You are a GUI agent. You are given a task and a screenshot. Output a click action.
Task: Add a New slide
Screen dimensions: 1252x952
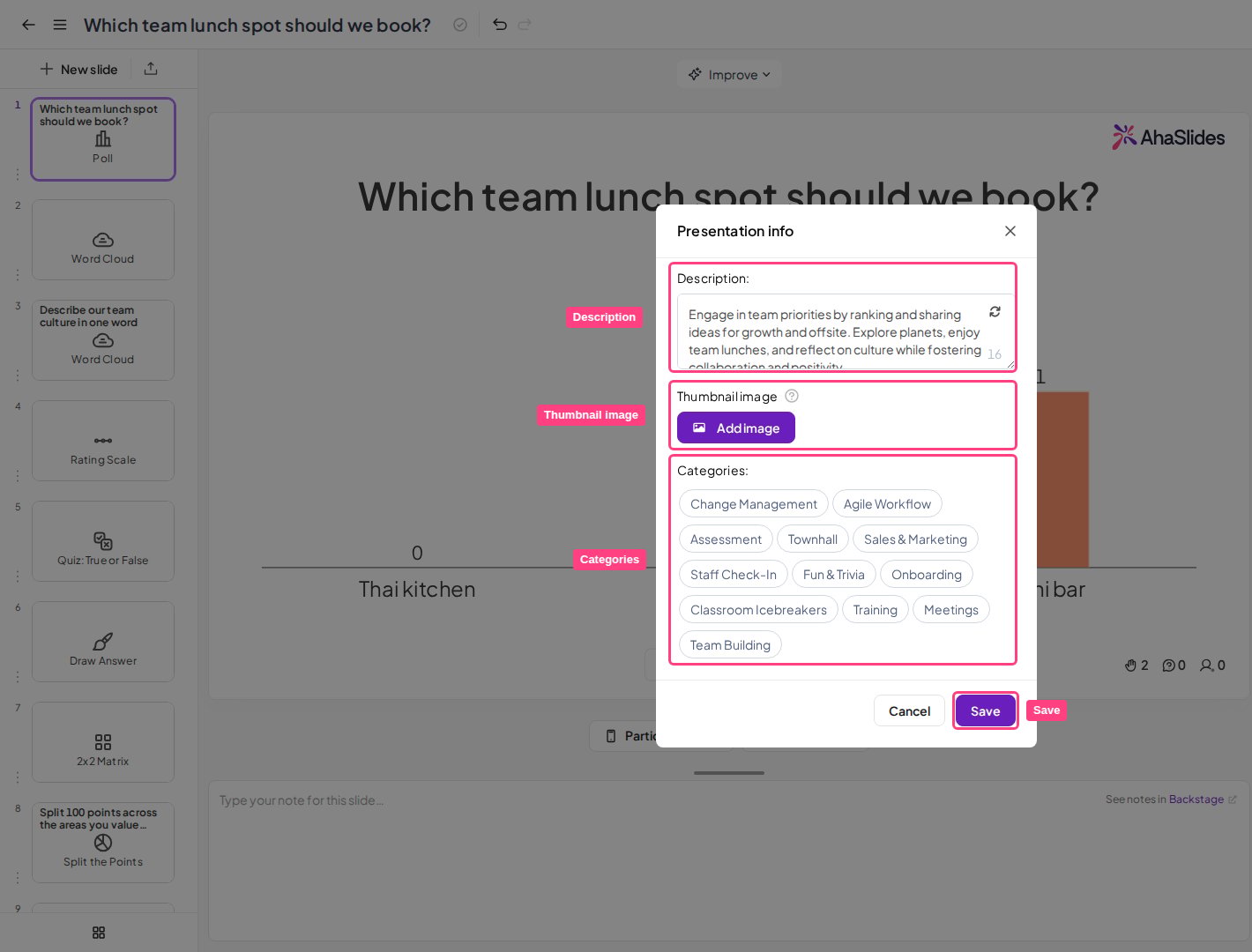point(78,69)
